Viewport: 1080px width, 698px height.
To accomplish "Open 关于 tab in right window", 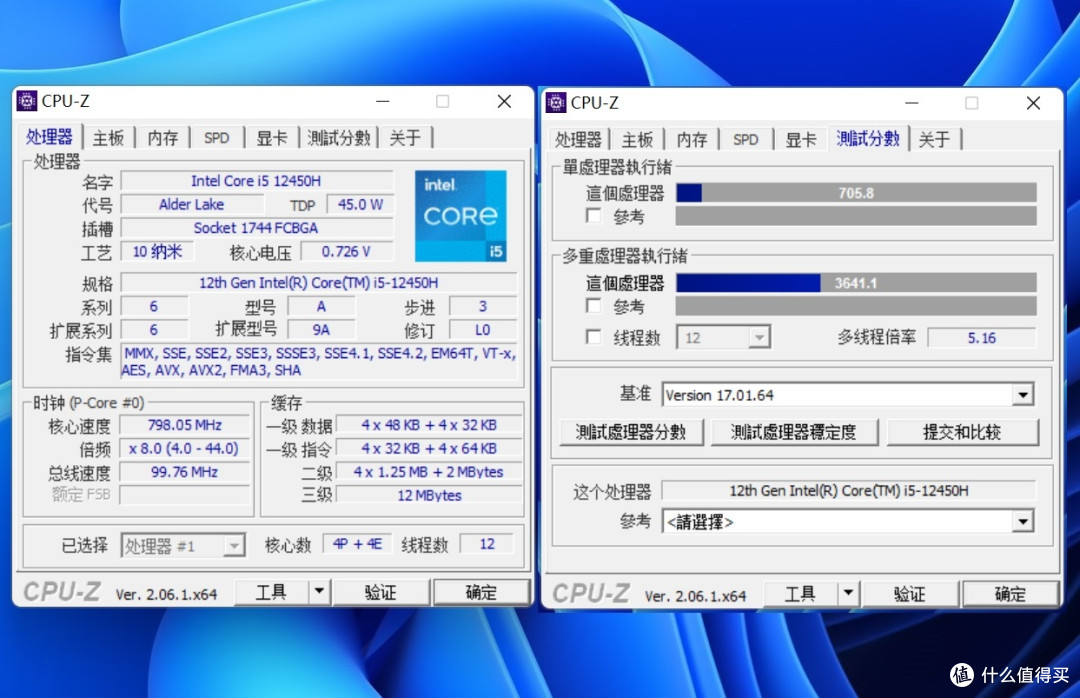I will pos(934,140).
